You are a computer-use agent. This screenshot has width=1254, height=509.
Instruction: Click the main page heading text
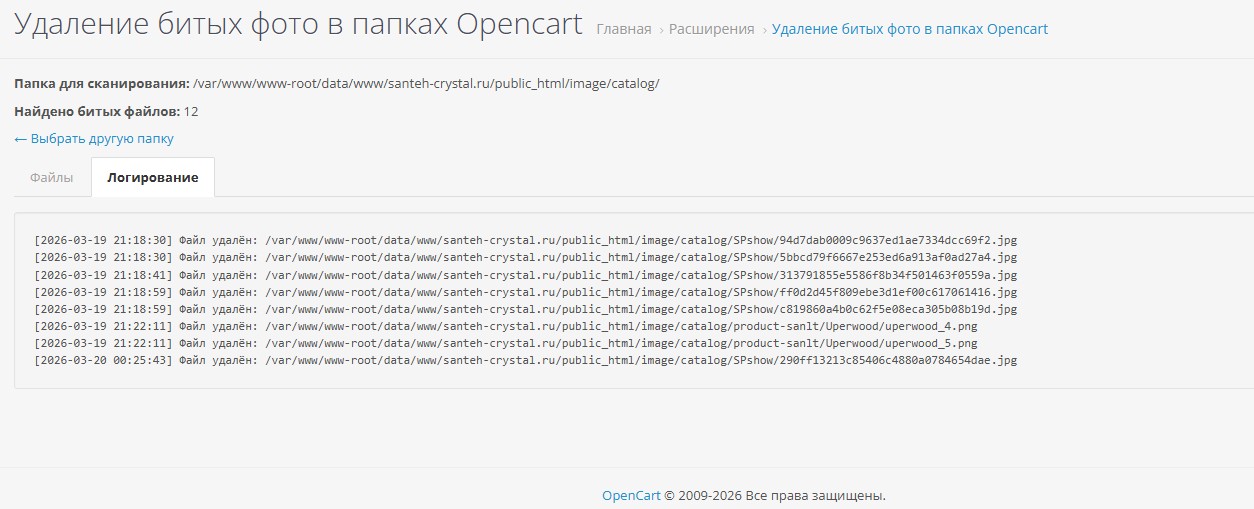(x=297, y=25)
